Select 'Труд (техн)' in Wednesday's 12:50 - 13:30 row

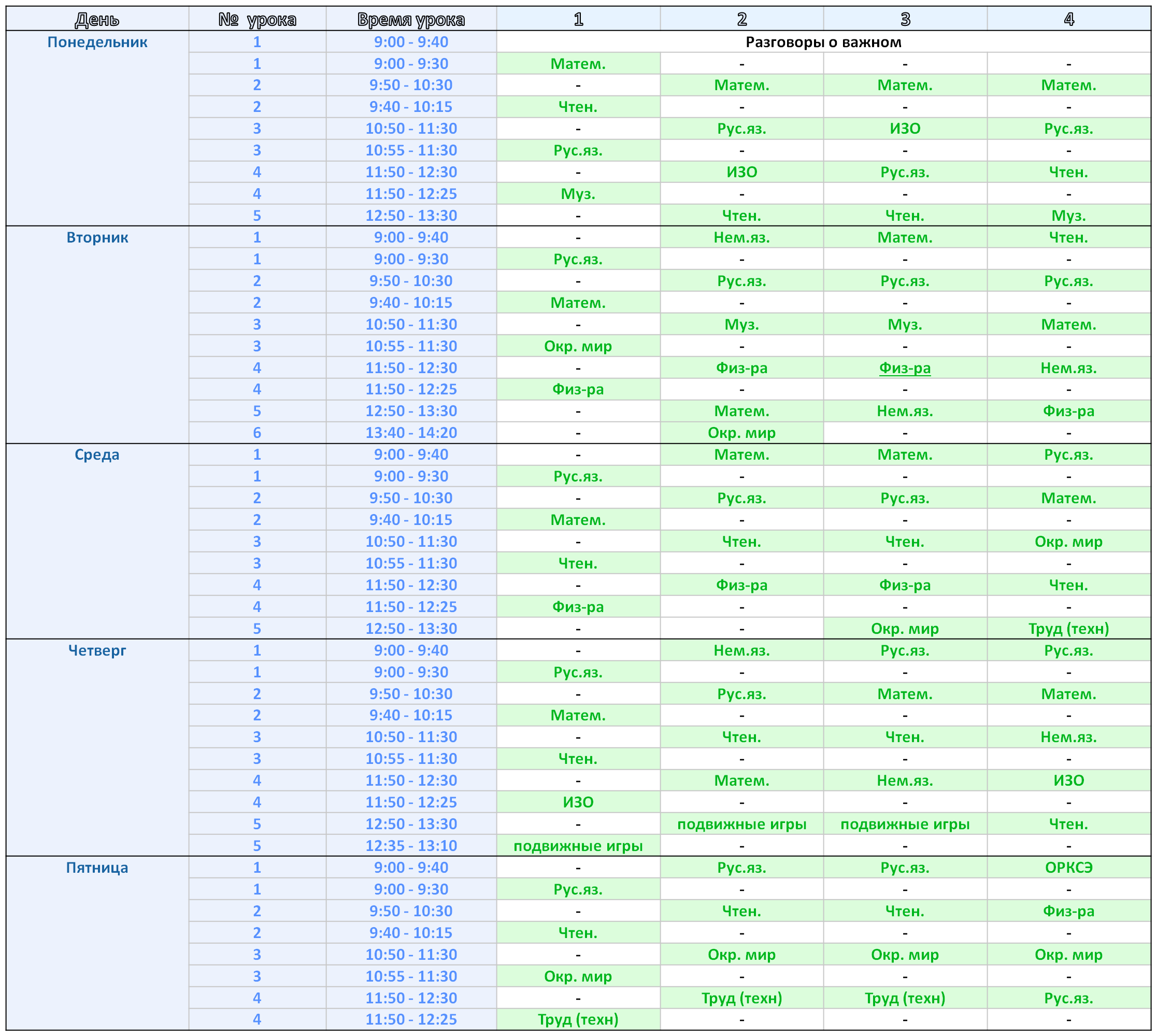(1069, 629)
